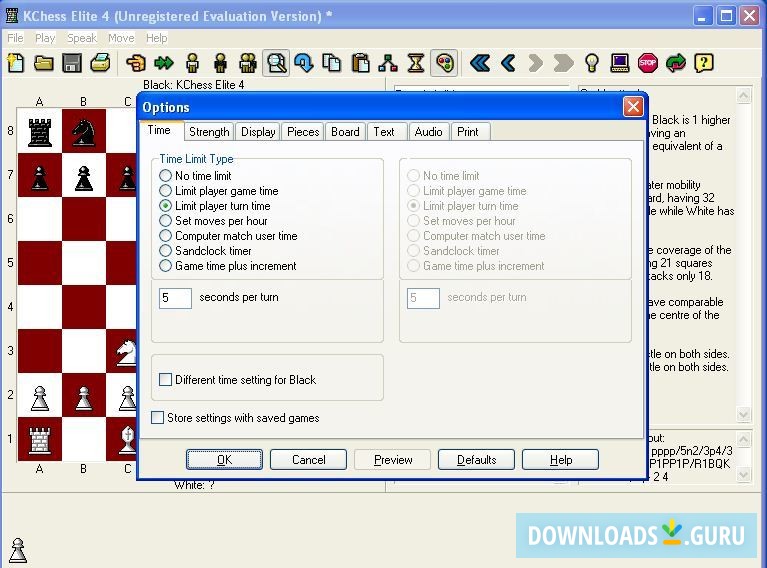Switch to the Display tab
The width and height of the screenshot is (767, 568).
click(258, 132)
